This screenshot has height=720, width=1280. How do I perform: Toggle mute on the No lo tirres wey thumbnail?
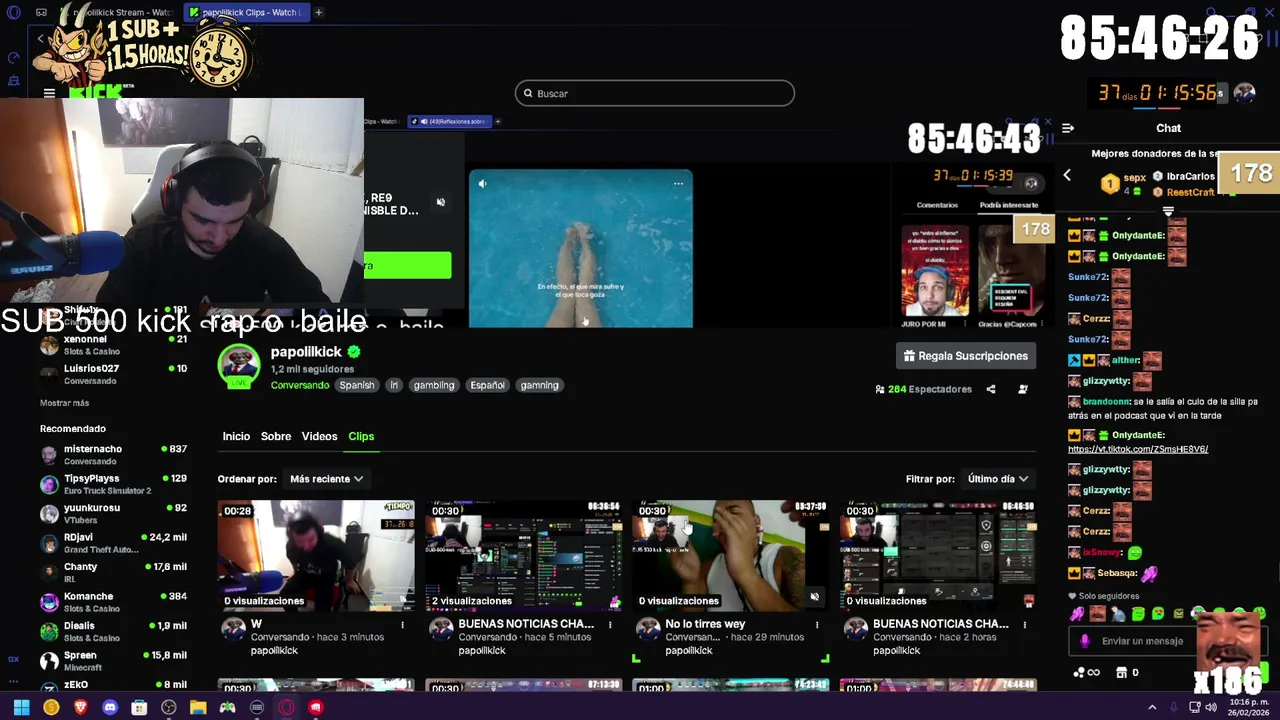[814, 597]
